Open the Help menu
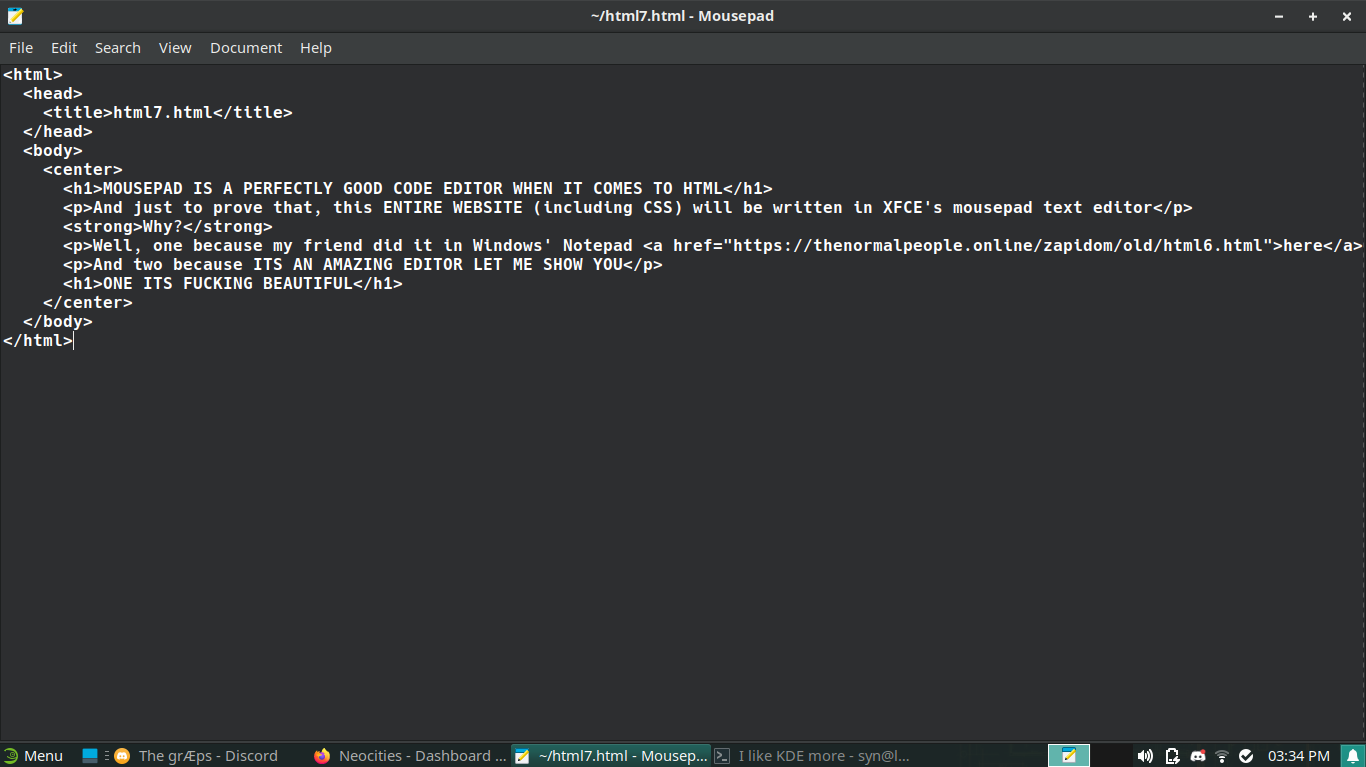The width and height of the screenshot is (1366, 767). click(316, 48)
